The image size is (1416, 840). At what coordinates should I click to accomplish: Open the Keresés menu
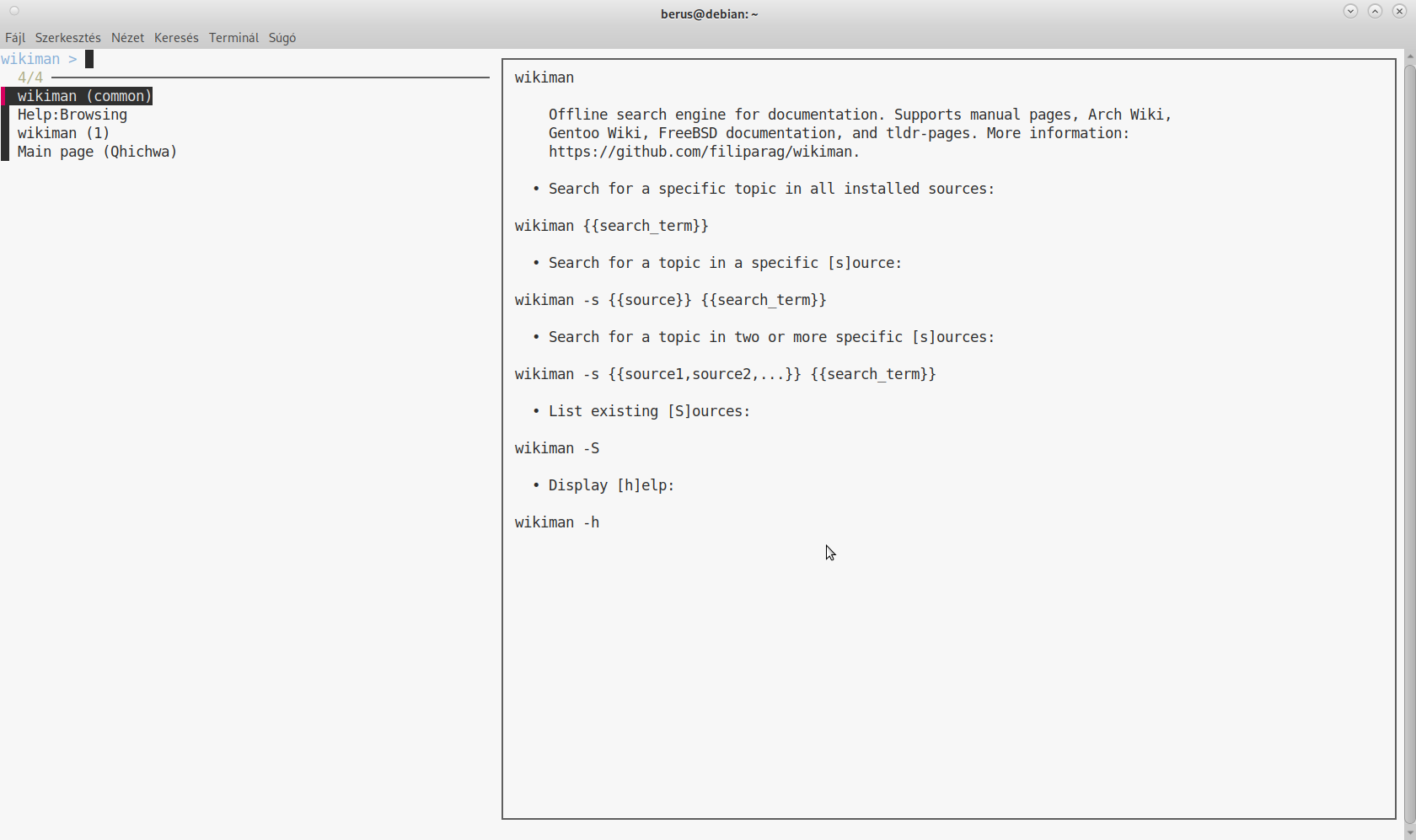(x=176, y=38)
